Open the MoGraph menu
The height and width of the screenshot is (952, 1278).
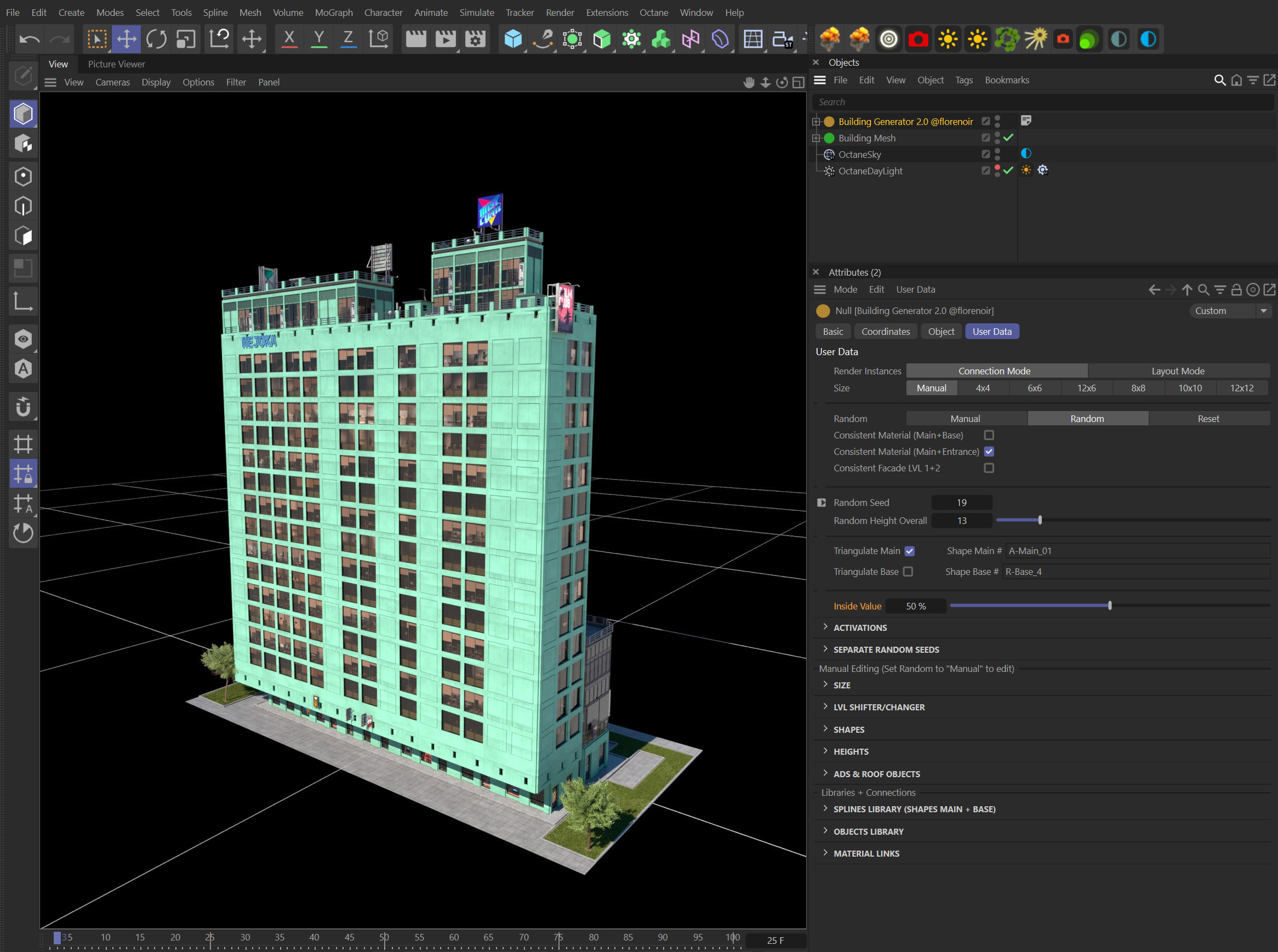coord(333,12)
